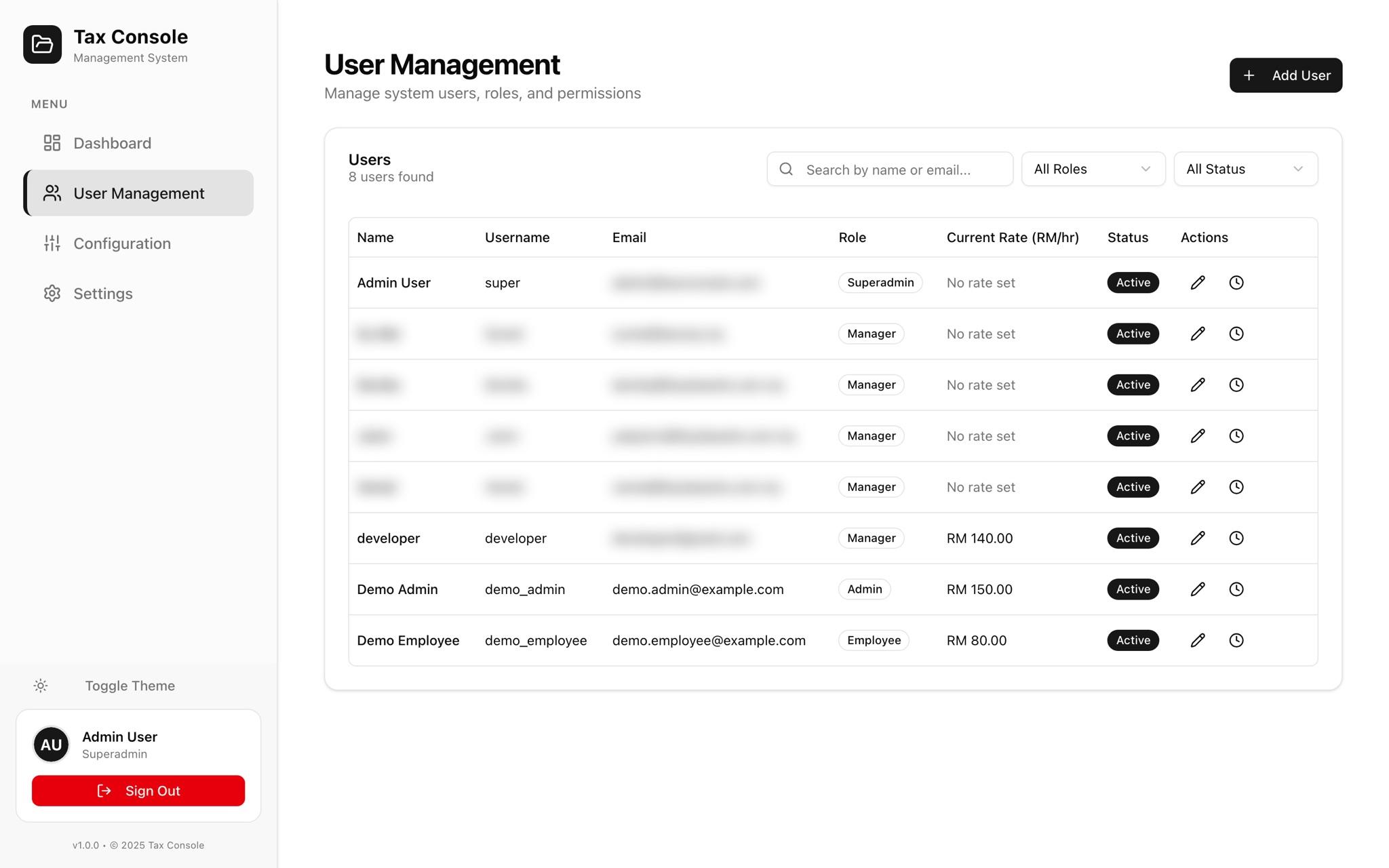1389x868 pixels.
Task: Click the '8 users found' text
Action: tap(391, 177)
